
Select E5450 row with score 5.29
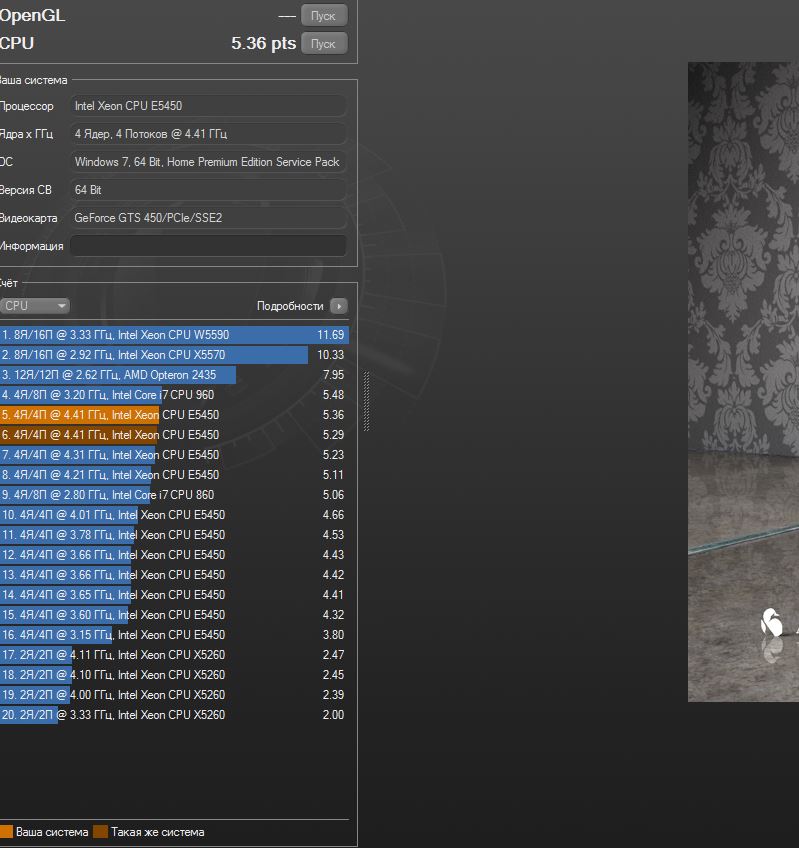click(174, 435)
